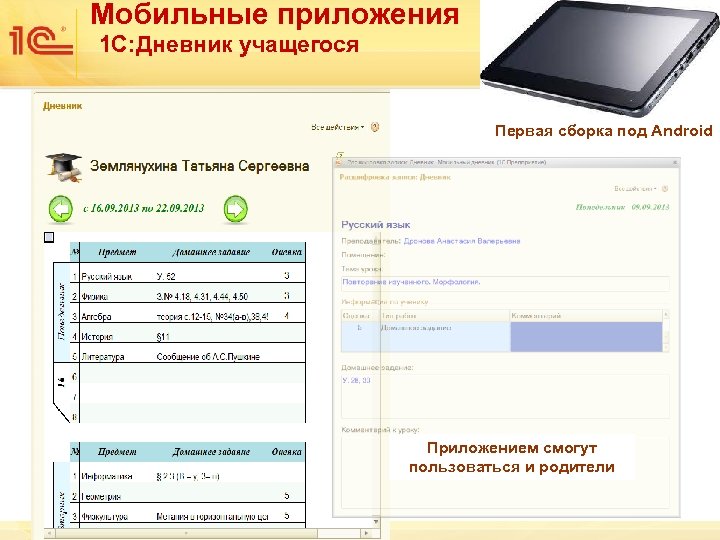
Task: Click the graduation cap student icon
Action: (x=64, y=167)
